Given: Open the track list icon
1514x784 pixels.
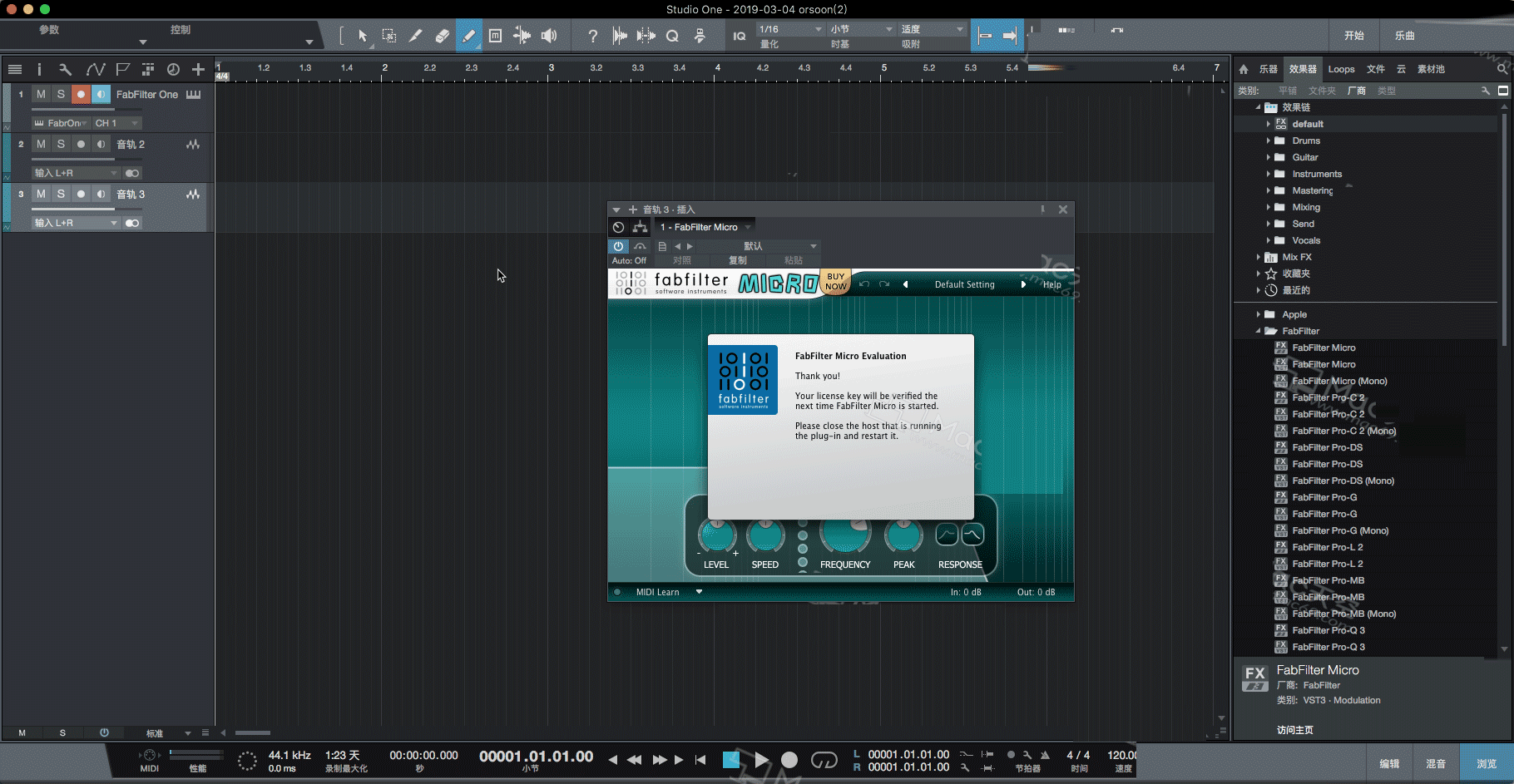Looking at the screenshot, I should coord(14,70).
